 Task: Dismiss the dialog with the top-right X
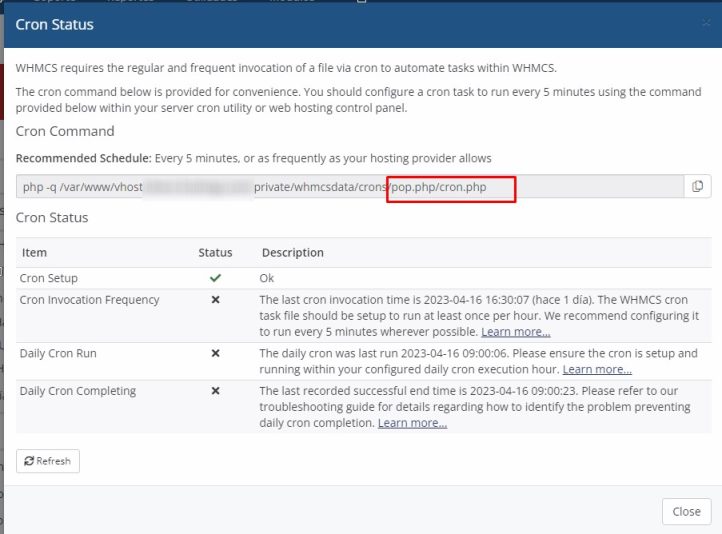706,23
